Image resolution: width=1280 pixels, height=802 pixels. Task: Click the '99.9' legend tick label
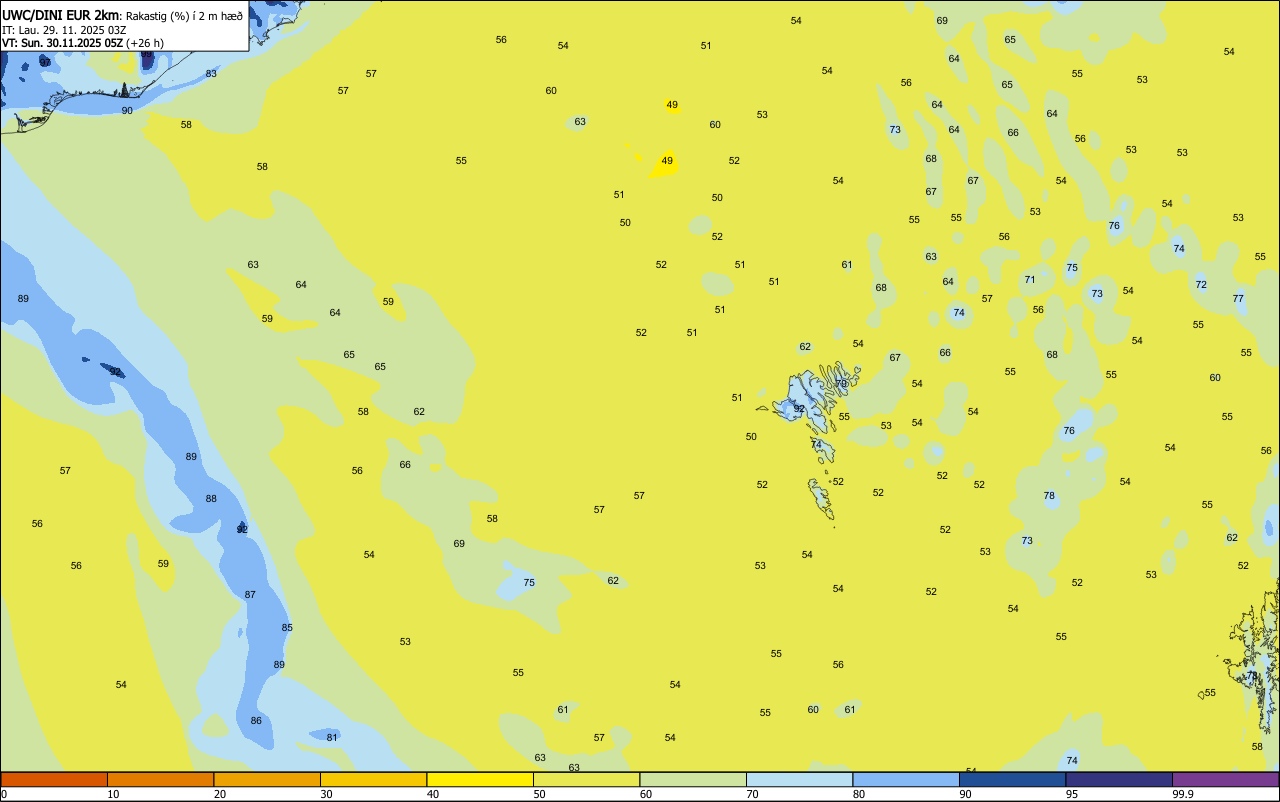coord(1183,794)
